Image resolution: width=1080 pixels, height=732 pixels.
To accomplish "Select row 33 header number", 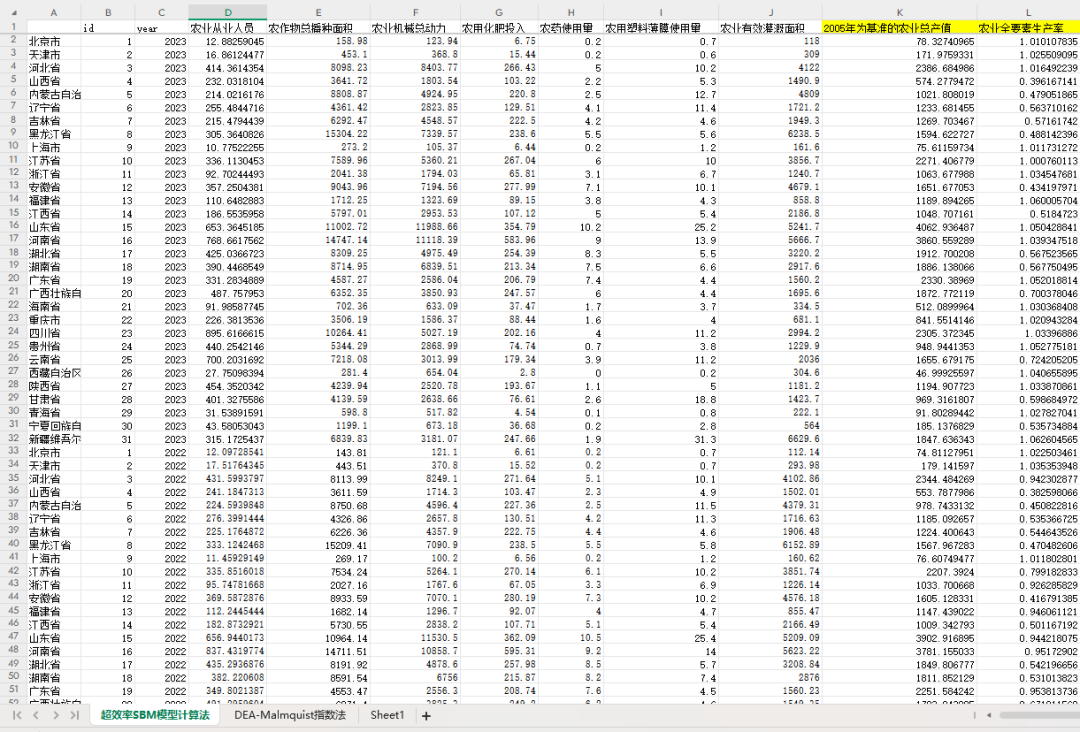I will pos(13,451).
